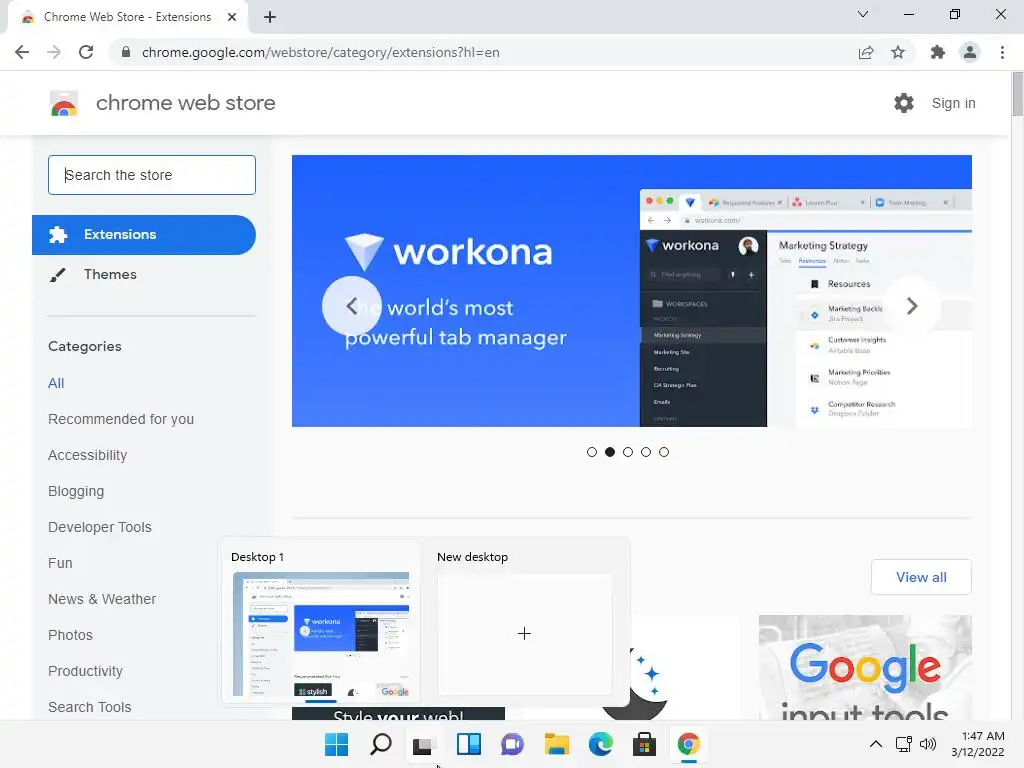Open Google Input Tools card

coord(865,667)
